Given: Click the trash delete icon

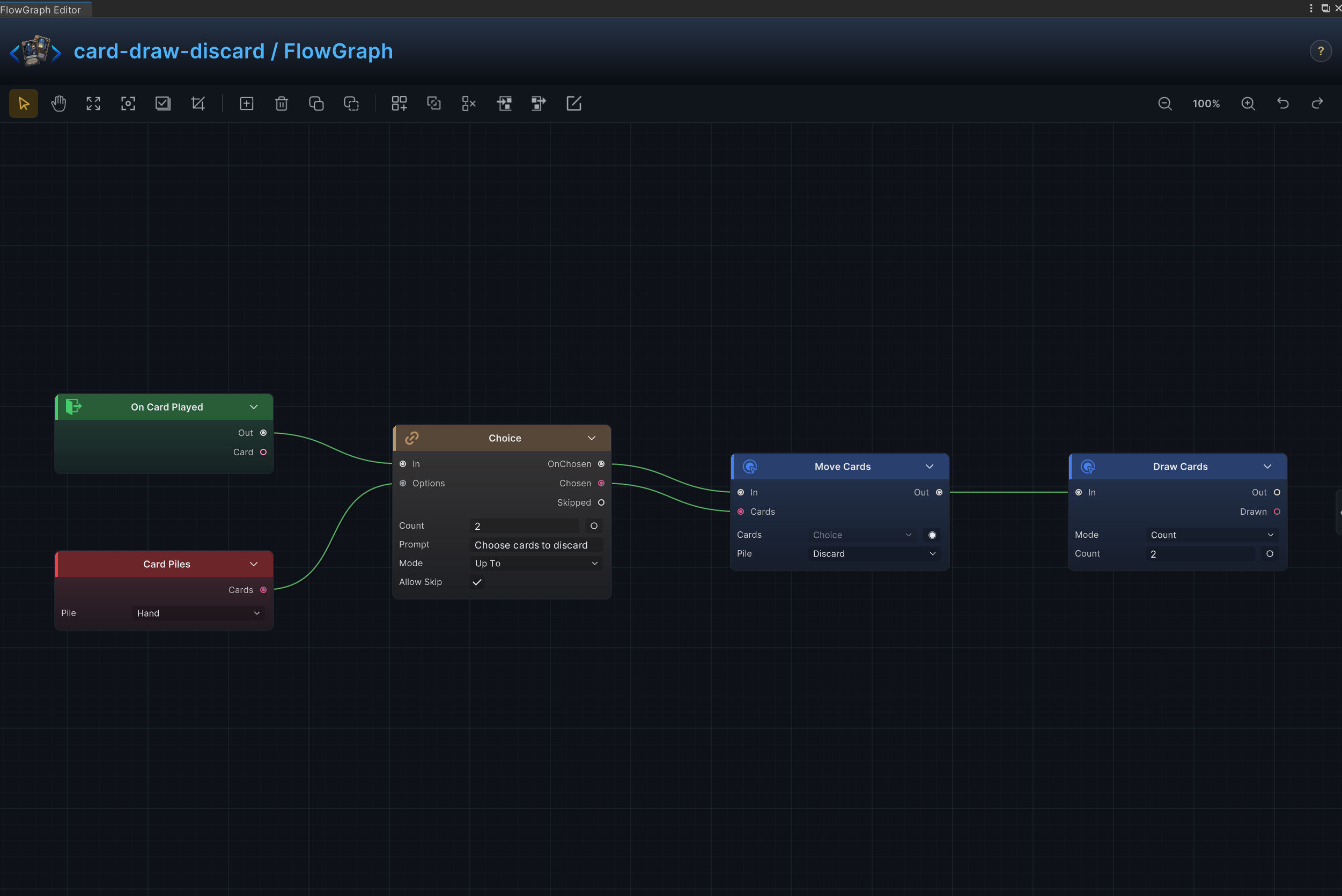Looking at the screenshot, I should (x=281, y=103).
